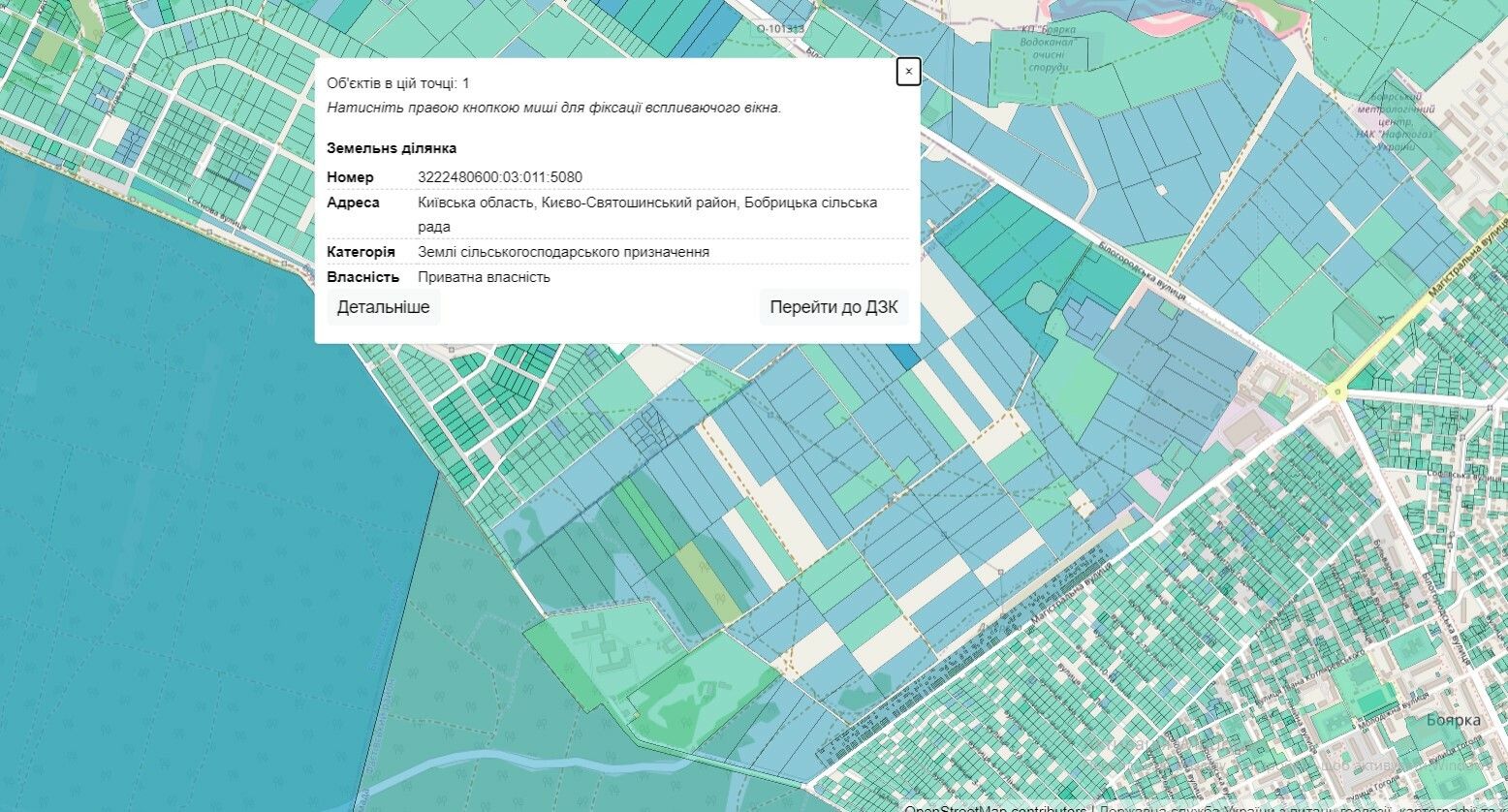Viewport: 1508px width, 812px height.
Task: Close the land parcel popup
Action: click(x=908, y=72)
